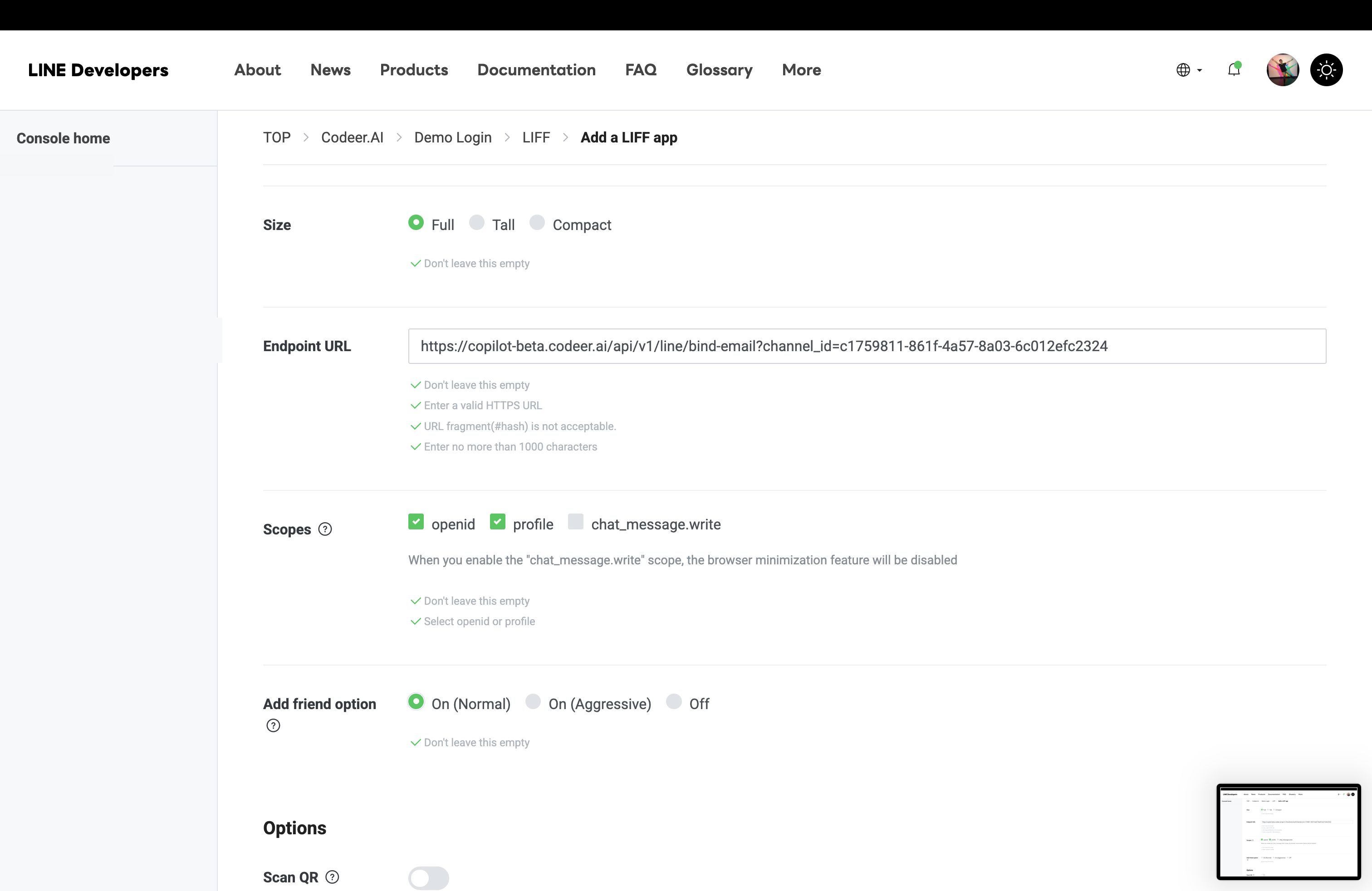Enable the Scan QR toggle
The width and height of the screenshot is (1372, 891).
coord(428,878)
